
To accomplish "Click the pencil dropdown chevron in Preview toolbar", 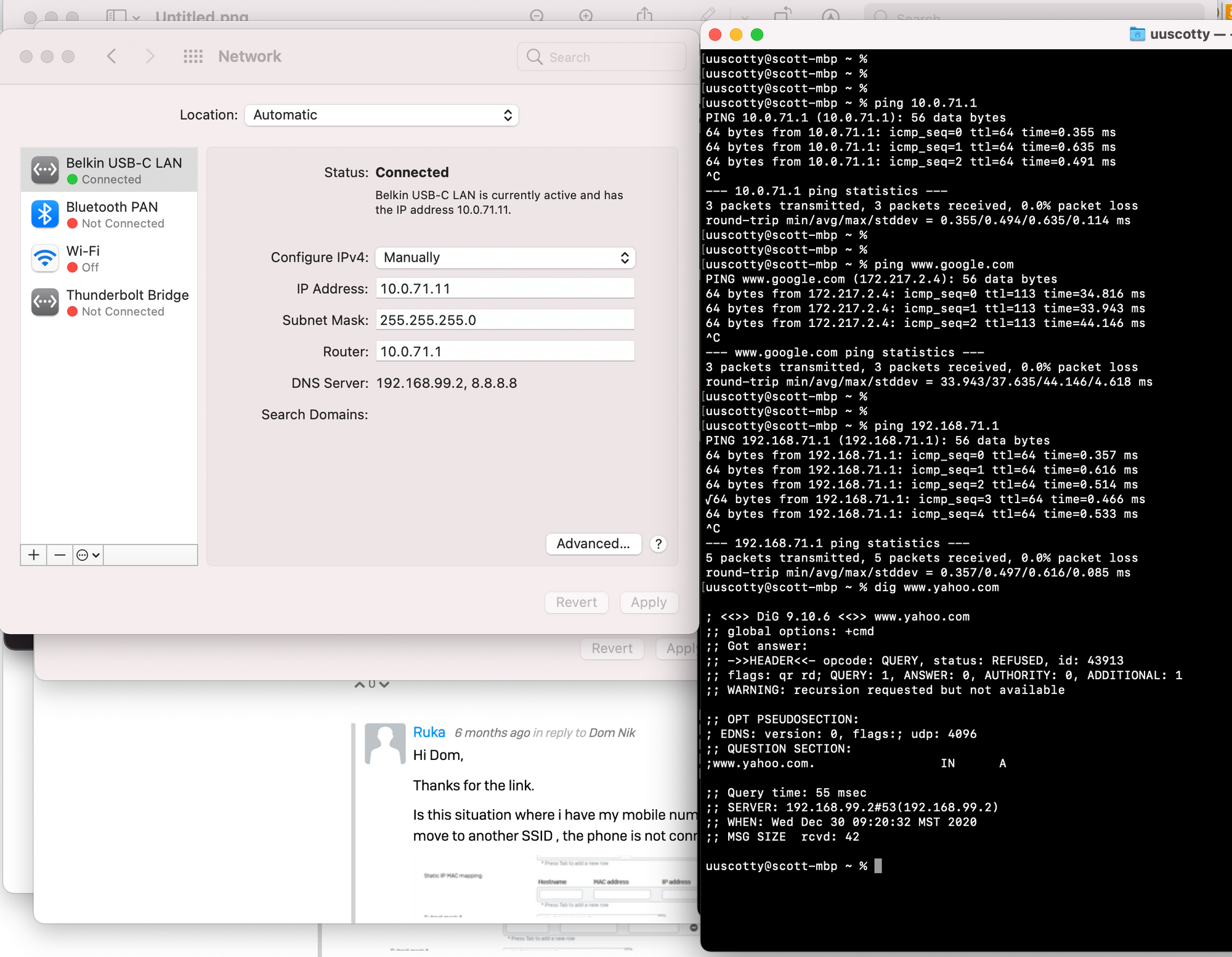I will [745, 17].
